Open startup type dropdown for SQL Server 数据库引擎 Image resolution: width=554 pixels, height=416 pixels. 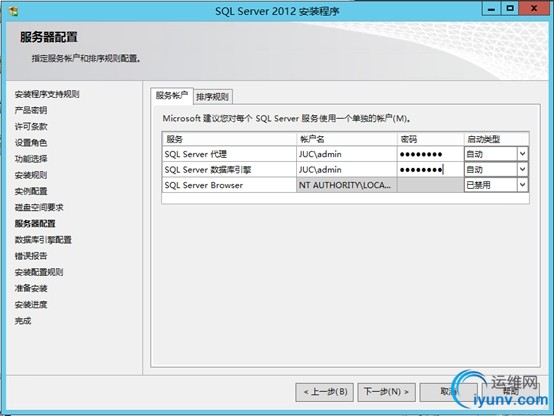[522, 169]
